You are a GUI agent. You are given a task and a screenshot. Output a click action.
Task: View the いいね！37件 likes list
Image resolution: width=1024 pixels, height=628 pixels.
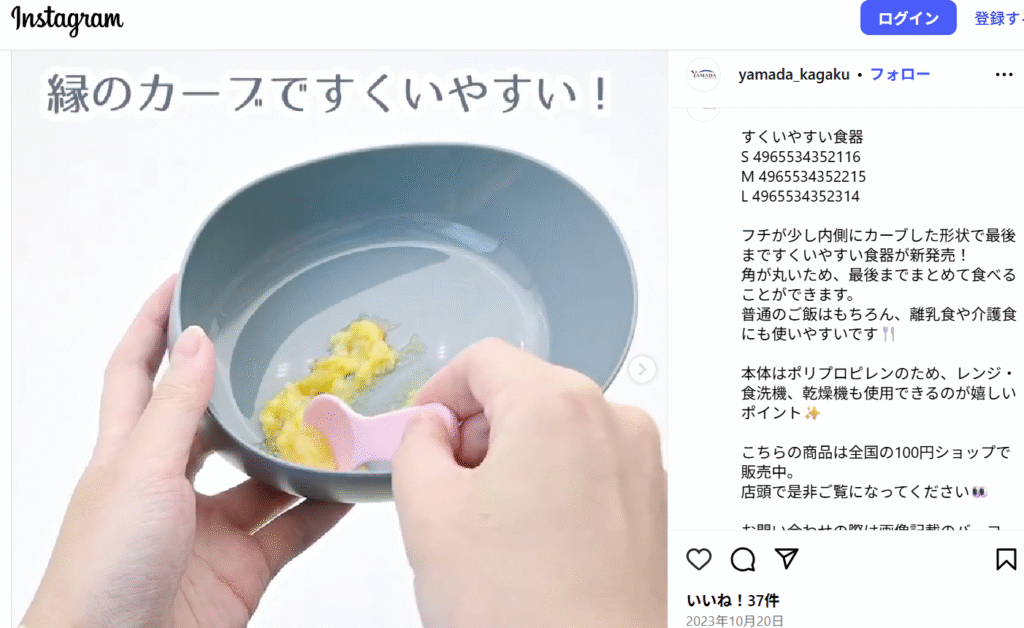click(x=733, y=600)
